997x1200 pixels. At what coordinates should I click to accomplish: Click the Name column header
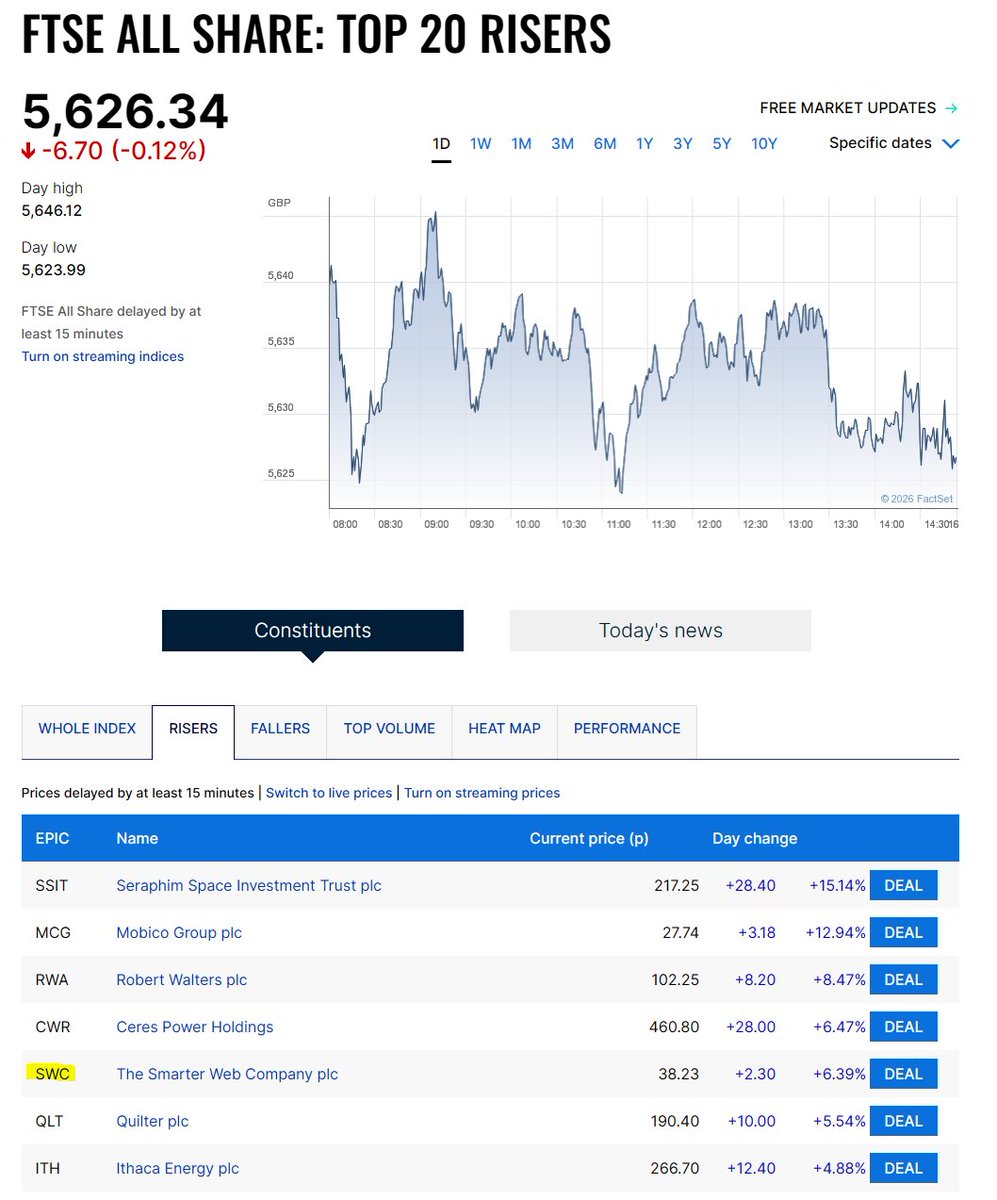pyautogui.click(x=137, y=839)
